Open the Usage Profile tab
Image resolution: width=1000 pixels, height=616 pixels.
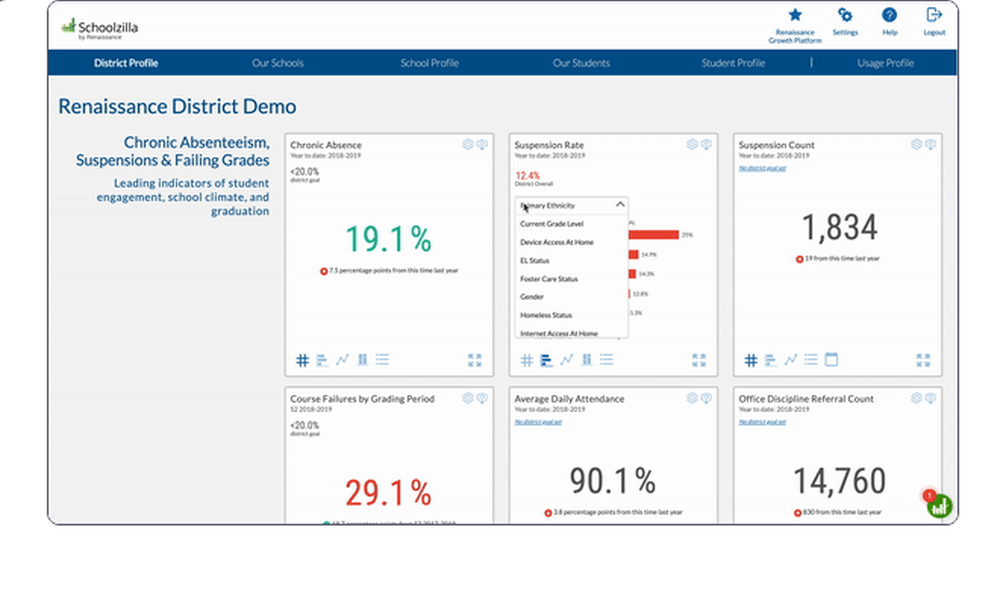click(x=885, y=63)
